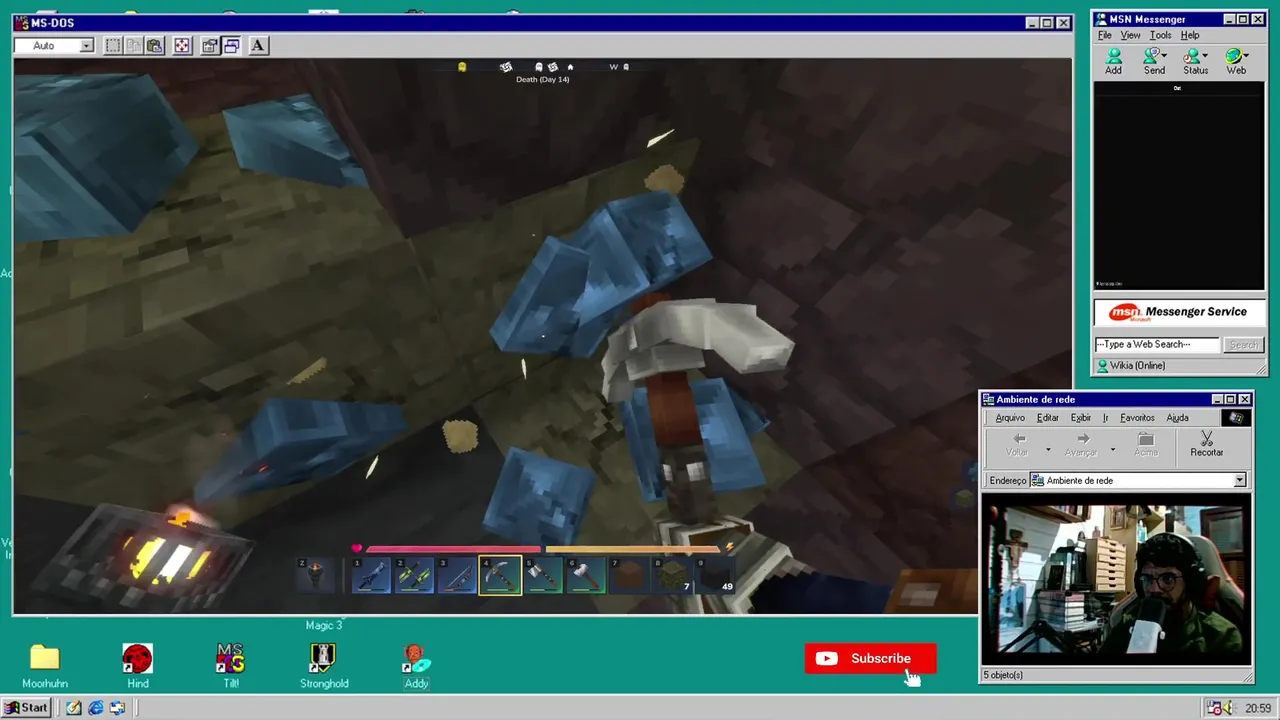Viewport: 1280px width, 720px height.
Task: Open the Help menu in MSN Messenger
Action: (x=1190, y=35)
